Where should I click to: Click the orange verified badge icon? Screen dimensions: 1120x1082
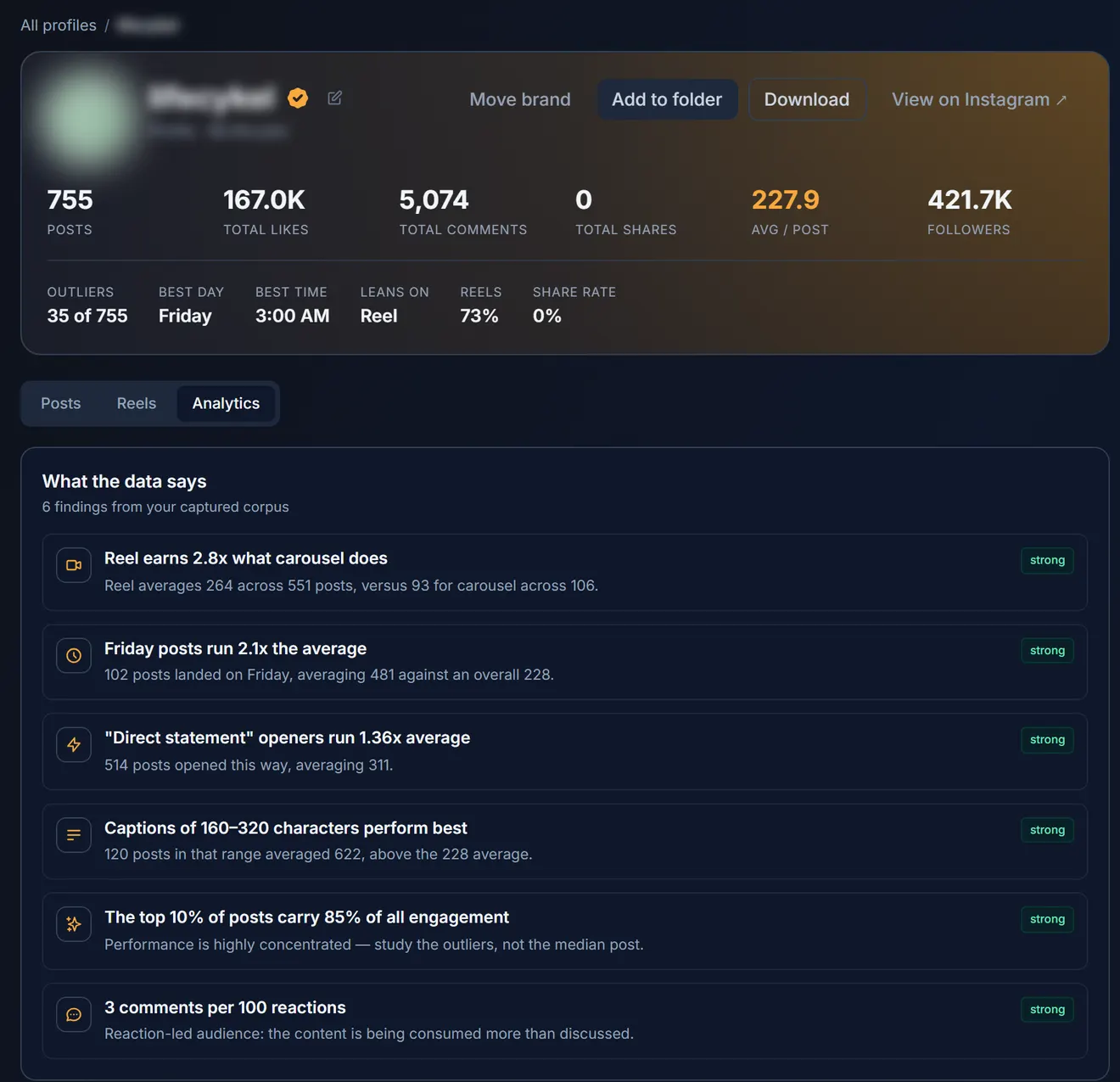[x=298, y=98]
